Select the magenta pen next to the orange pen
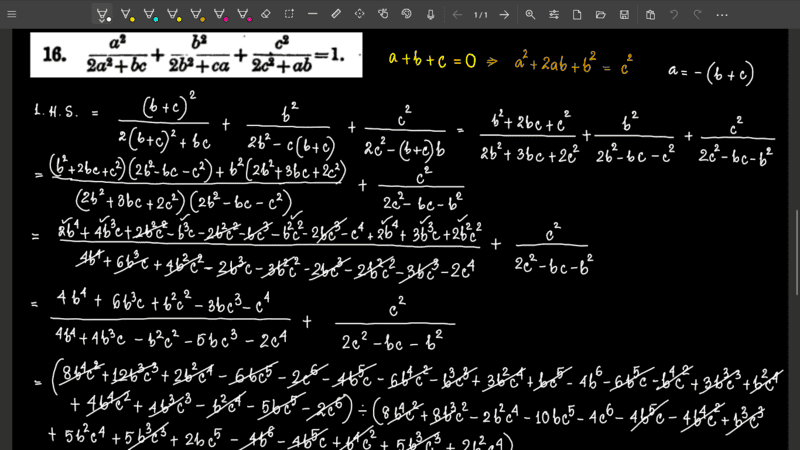800x450 pixels. click(x=221, y=15)
